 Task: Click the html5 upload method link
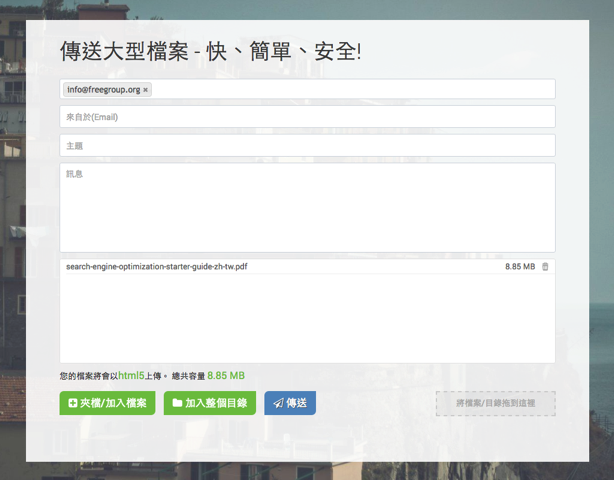point(131,375)
